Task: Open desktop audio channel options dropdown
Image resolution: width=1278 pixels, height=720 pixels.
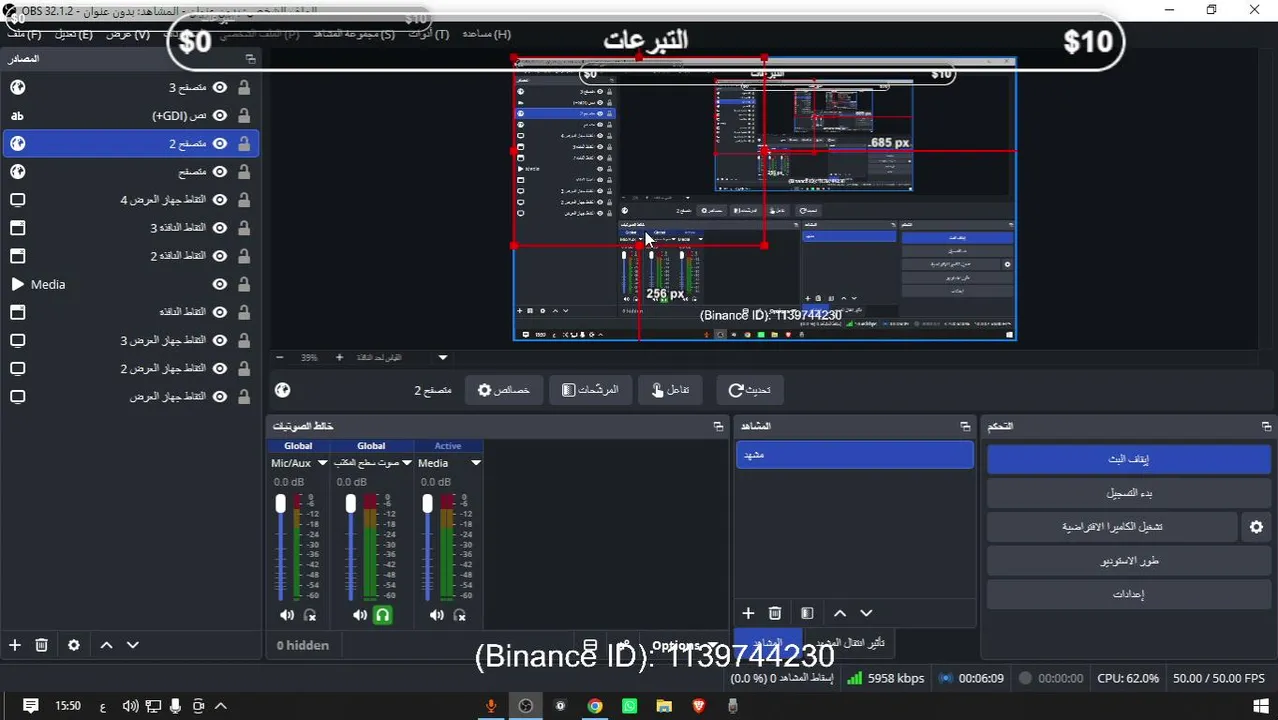Action: 407,463
